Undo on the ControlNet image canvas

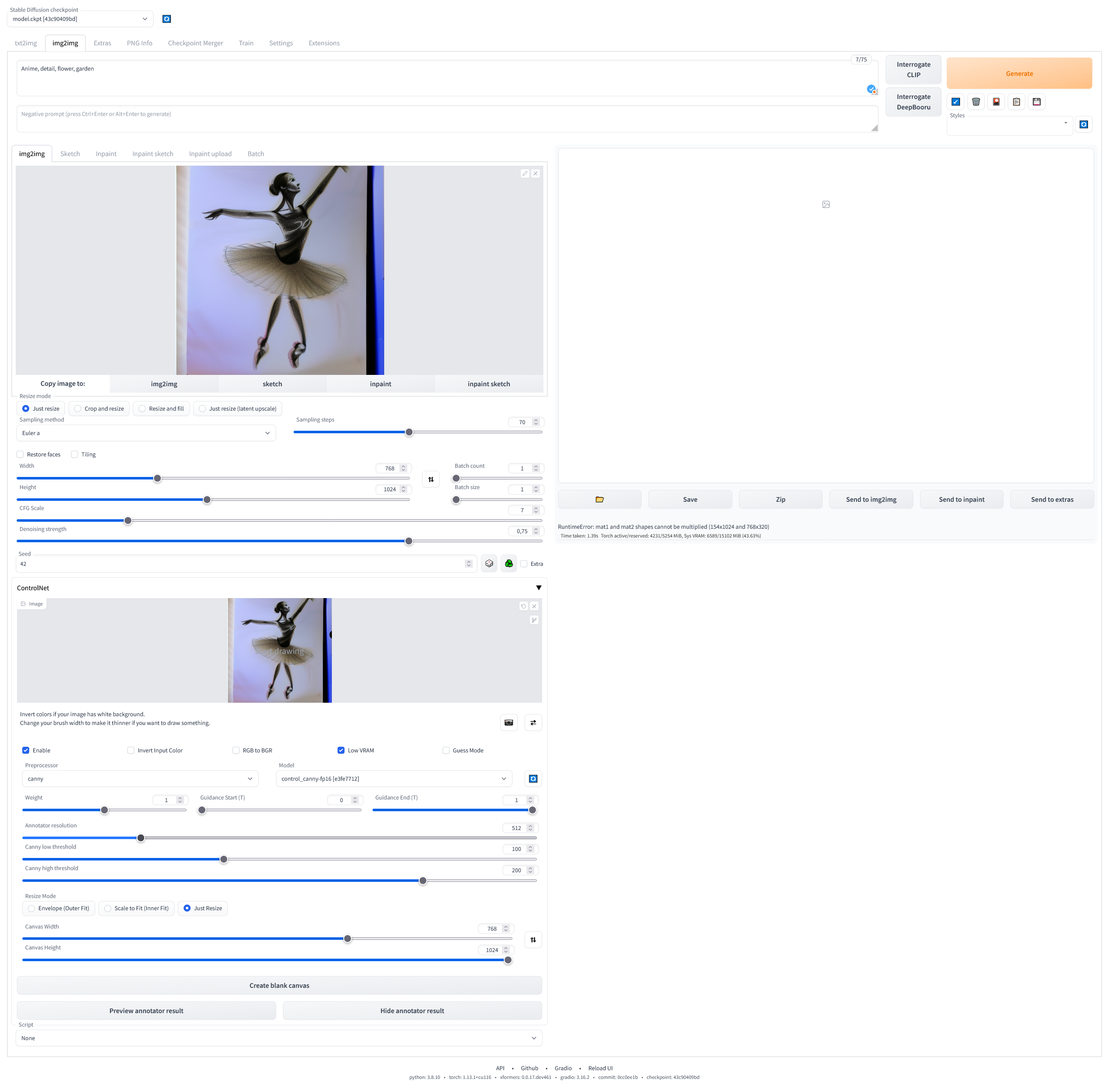pos(523,606)
